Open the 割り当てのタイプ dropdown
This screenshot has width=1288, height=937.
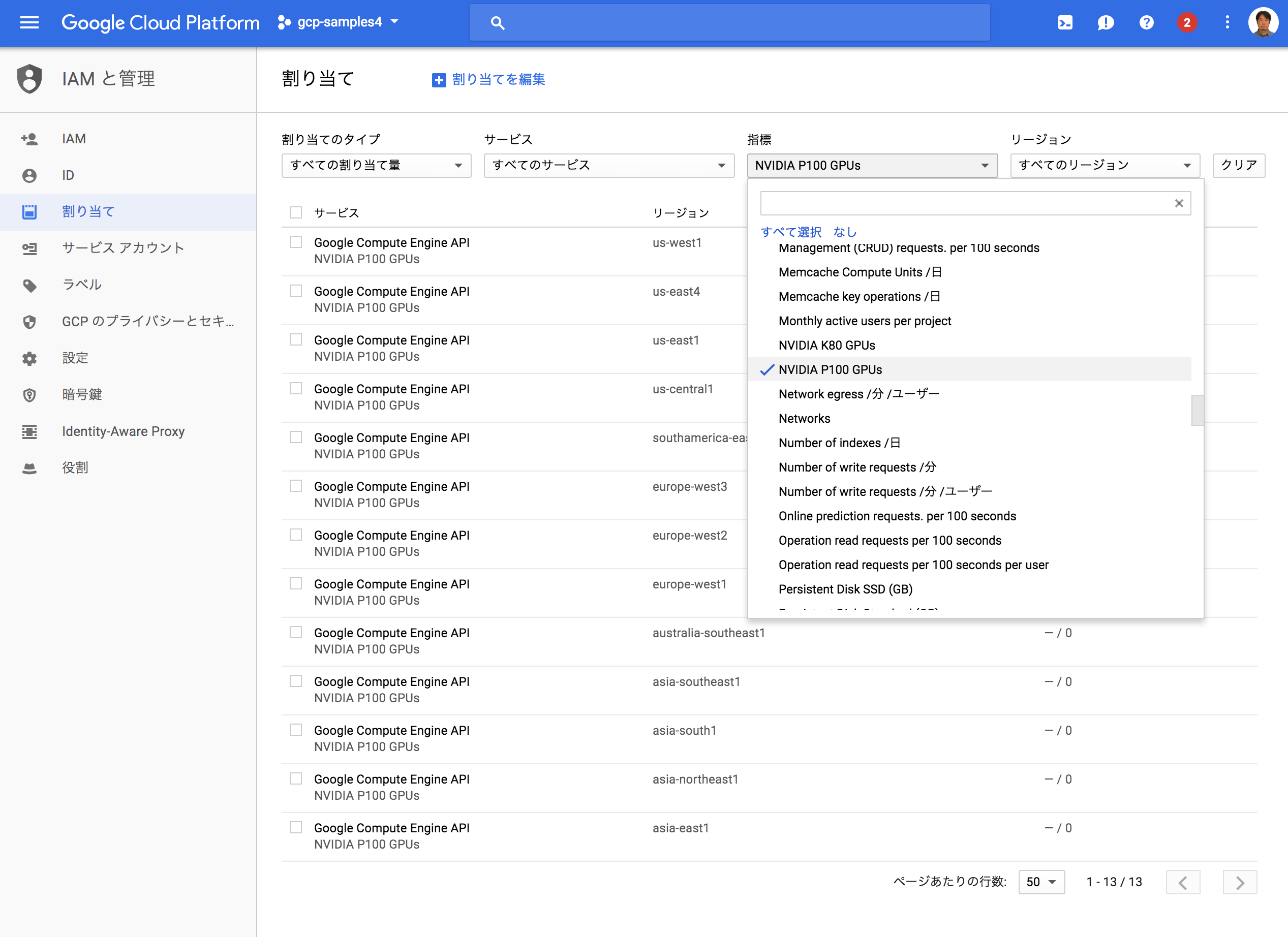376,165
